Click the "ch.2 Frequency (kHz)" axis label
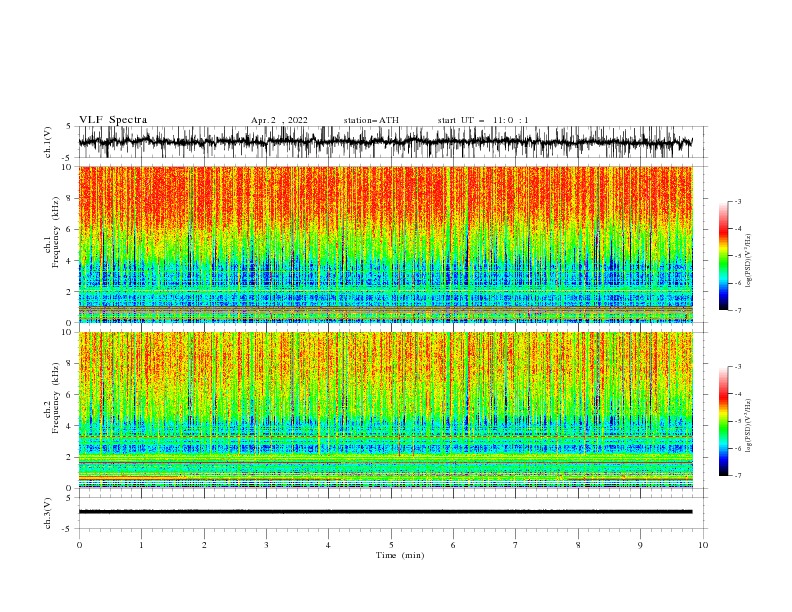 coord(52,398)
